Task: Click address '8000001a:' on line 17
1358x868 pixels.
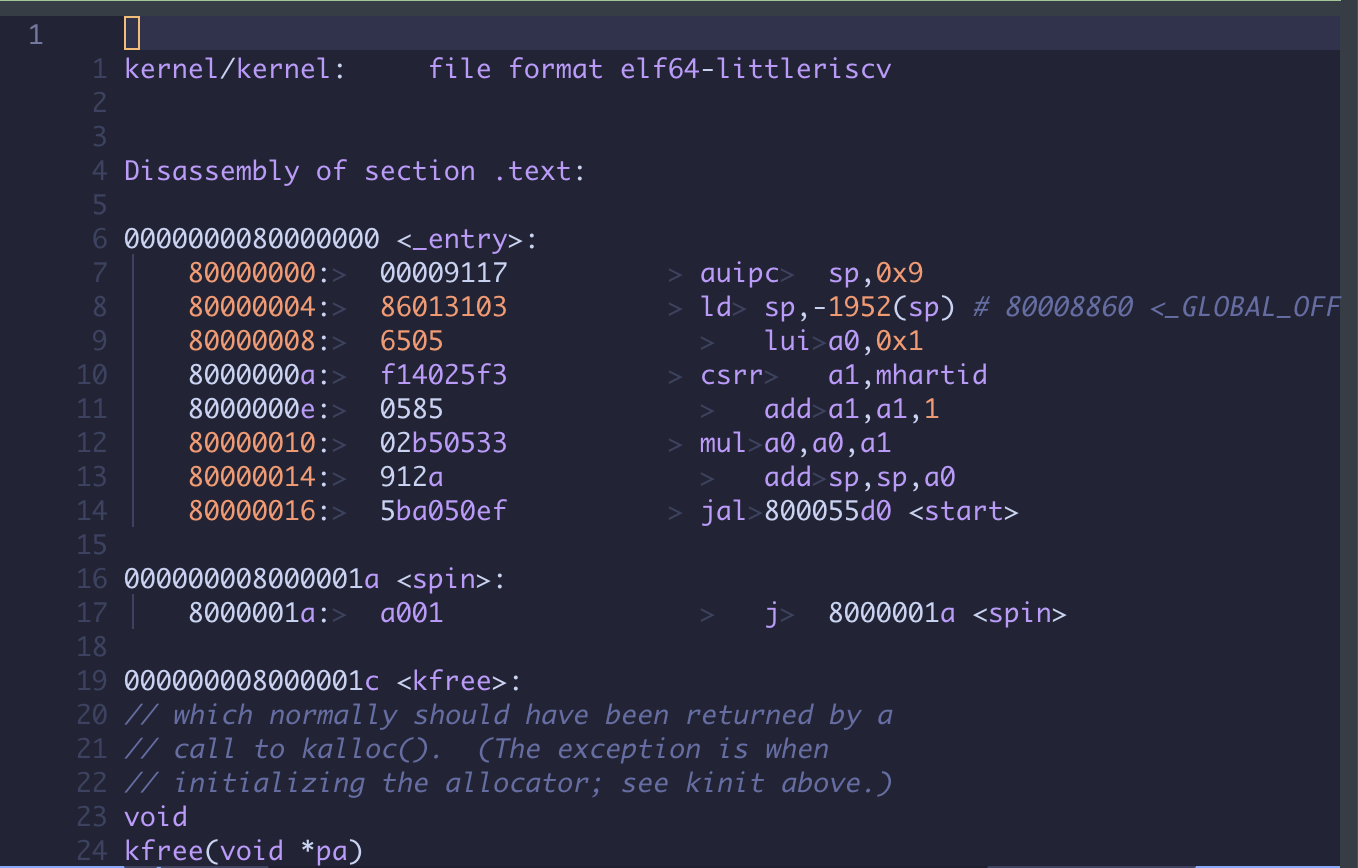Action: 260,613
